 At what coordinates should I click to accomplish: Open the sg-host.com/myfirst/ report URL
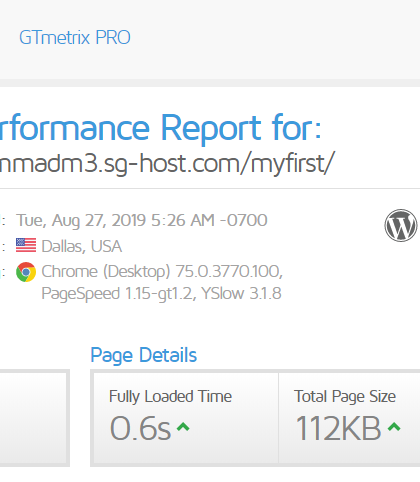[167, 163]
